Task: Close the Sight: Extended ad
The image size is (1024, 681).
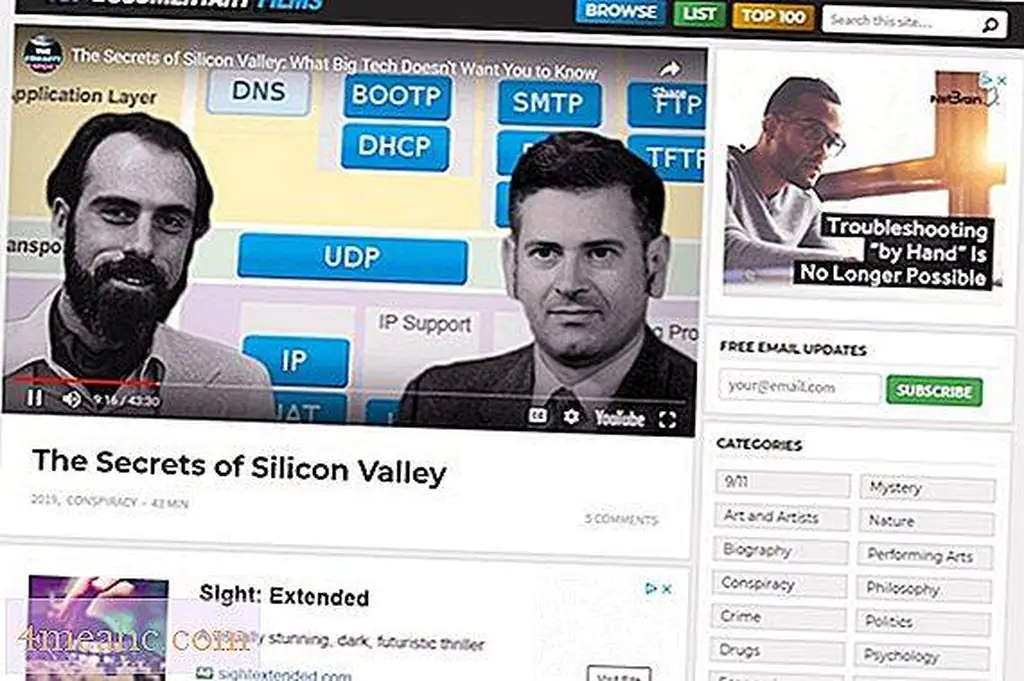Action: tap(667, 588)
